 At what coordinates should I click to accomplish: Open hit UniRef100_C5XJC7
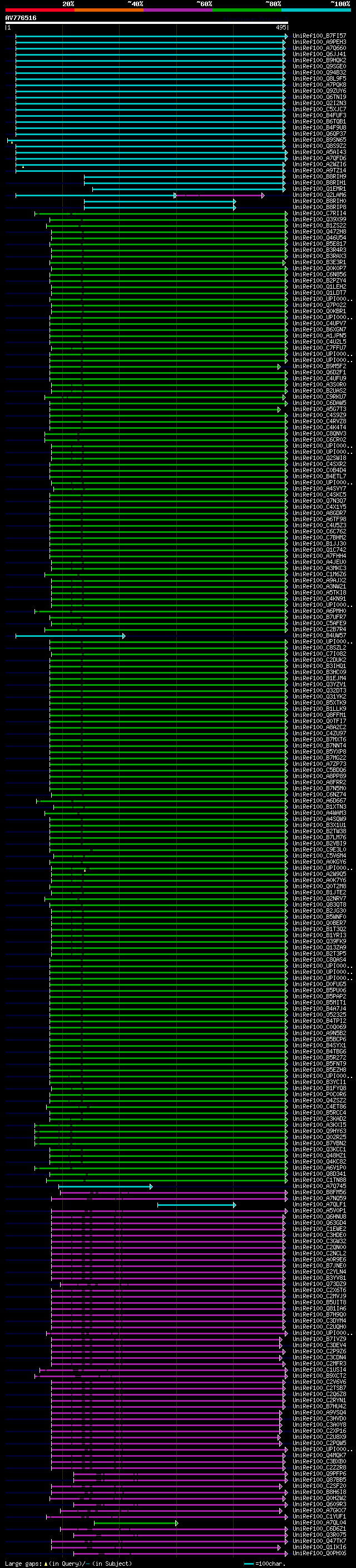click(319, 110)
